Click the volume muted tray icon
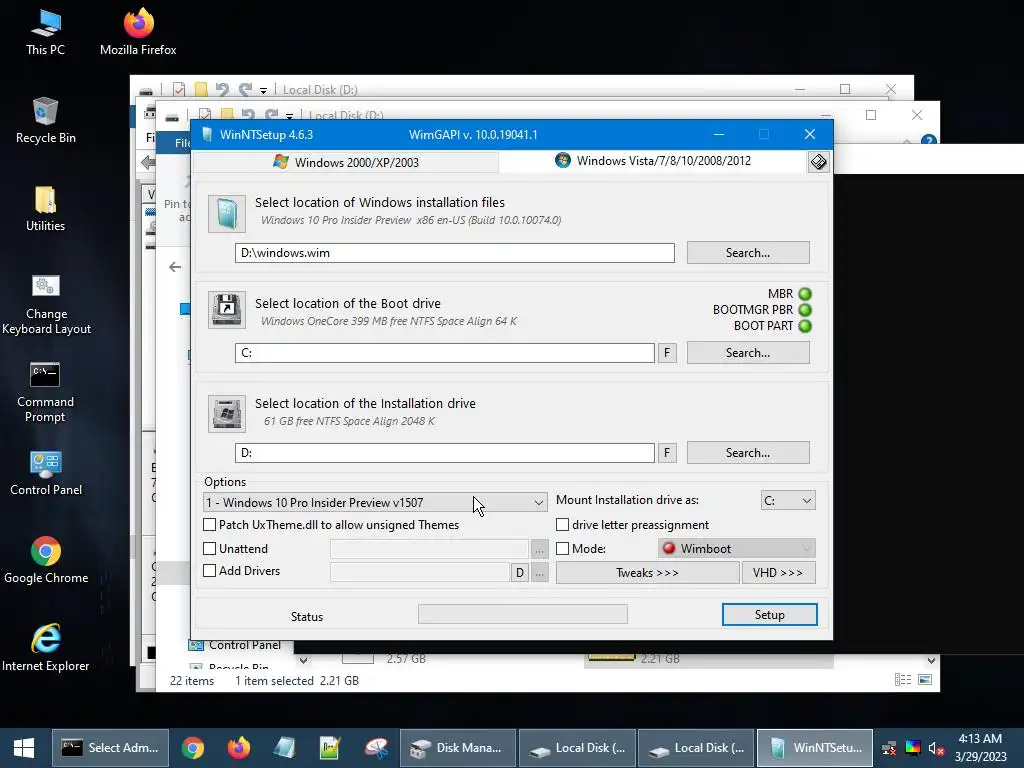 (x=936, y=748)
